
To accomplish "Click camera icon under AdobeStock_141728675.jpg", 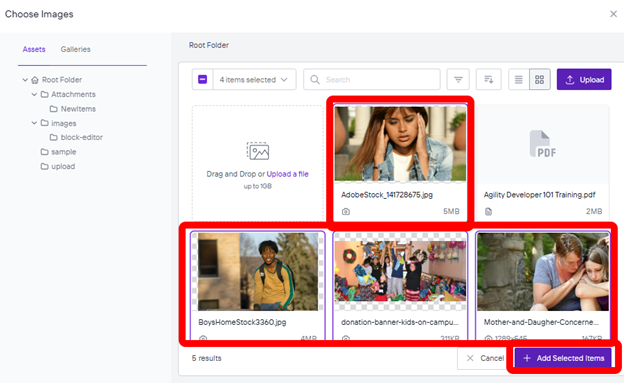I will [346, 211].
